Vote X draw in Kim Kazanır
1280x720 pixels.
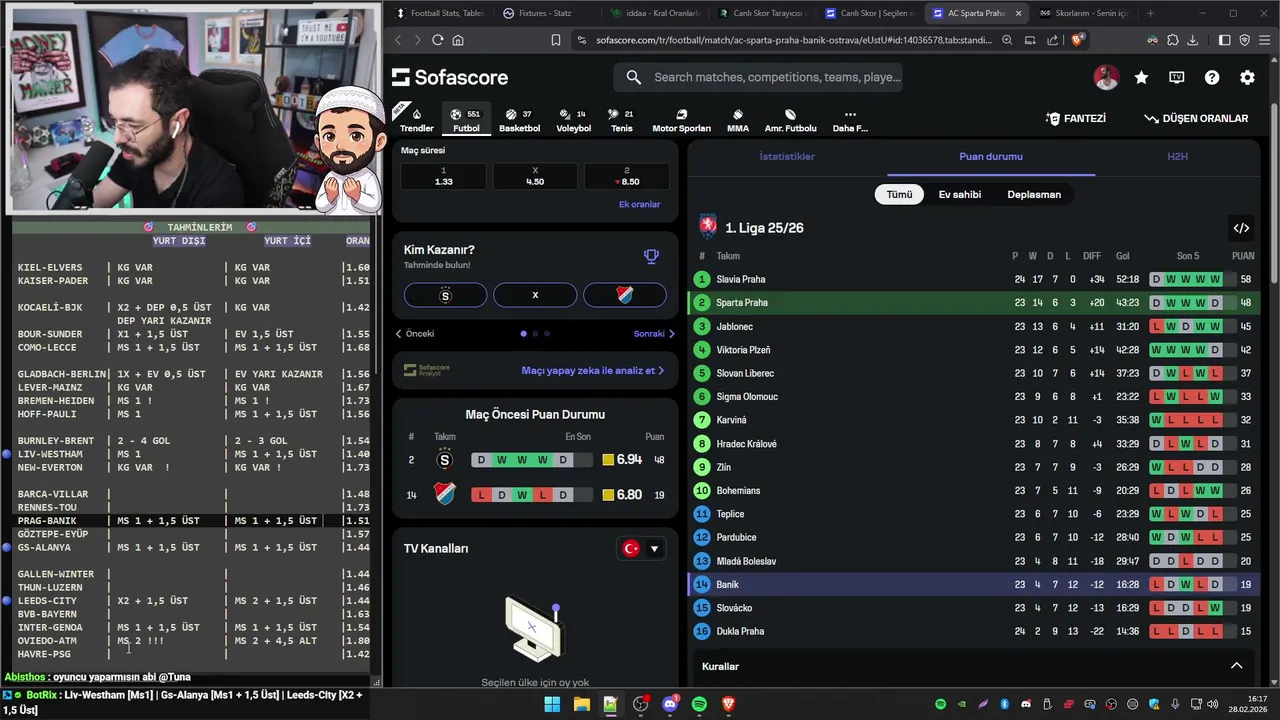pos(535,295)
